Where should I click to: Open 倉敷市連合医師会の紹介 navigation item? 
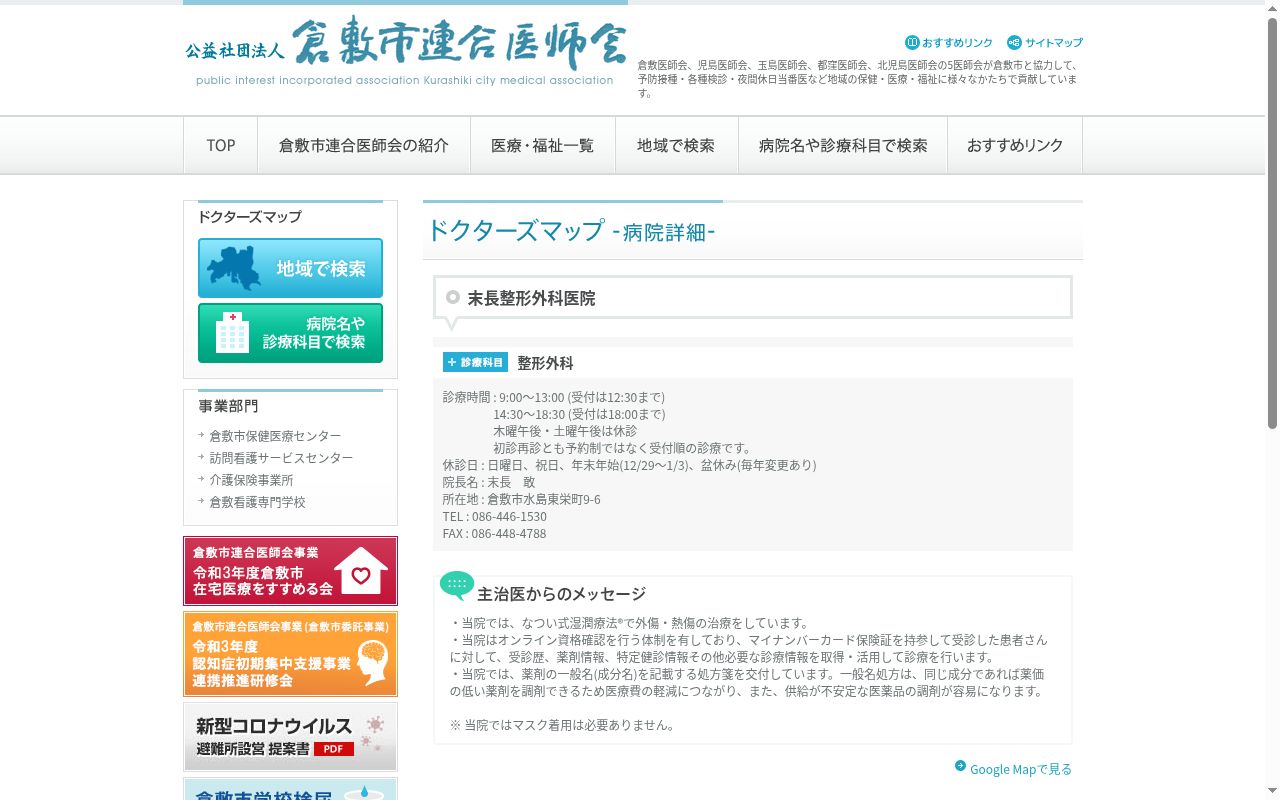coord(364,145)
